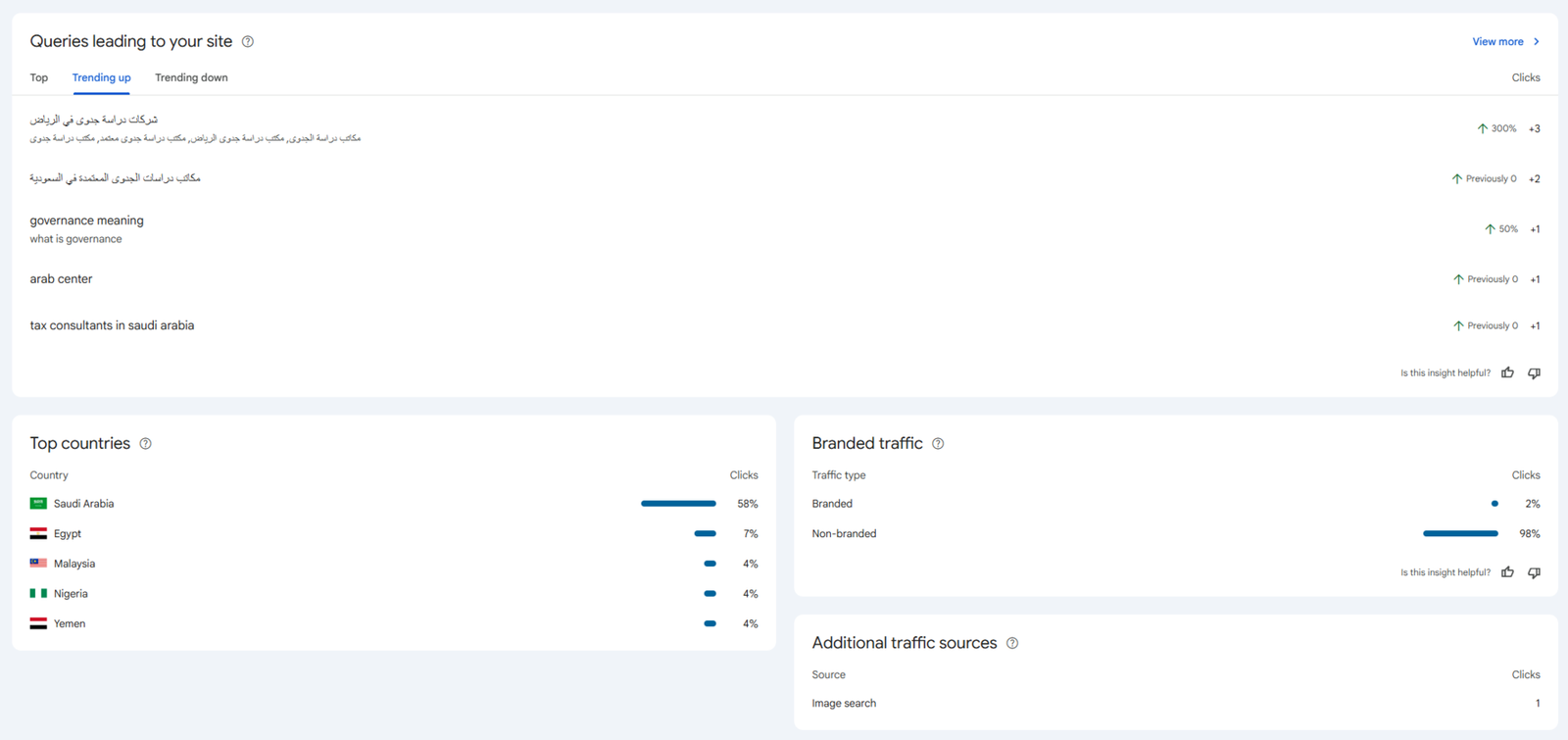Click the Branded traffic type row
Viewport: 1568px width, 740px height.
(x=1176, y=504)
